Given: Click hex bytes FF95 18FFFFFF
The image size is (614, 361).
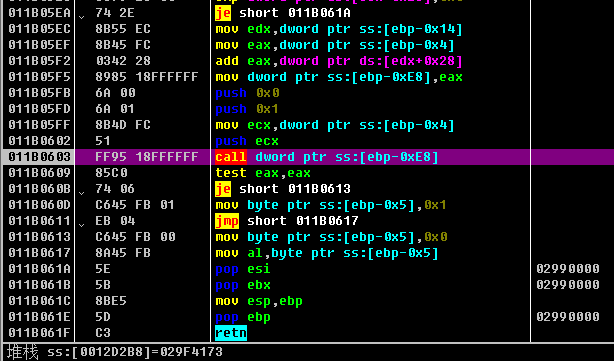Looking at the screenshot, I should (x=147, y=157).
